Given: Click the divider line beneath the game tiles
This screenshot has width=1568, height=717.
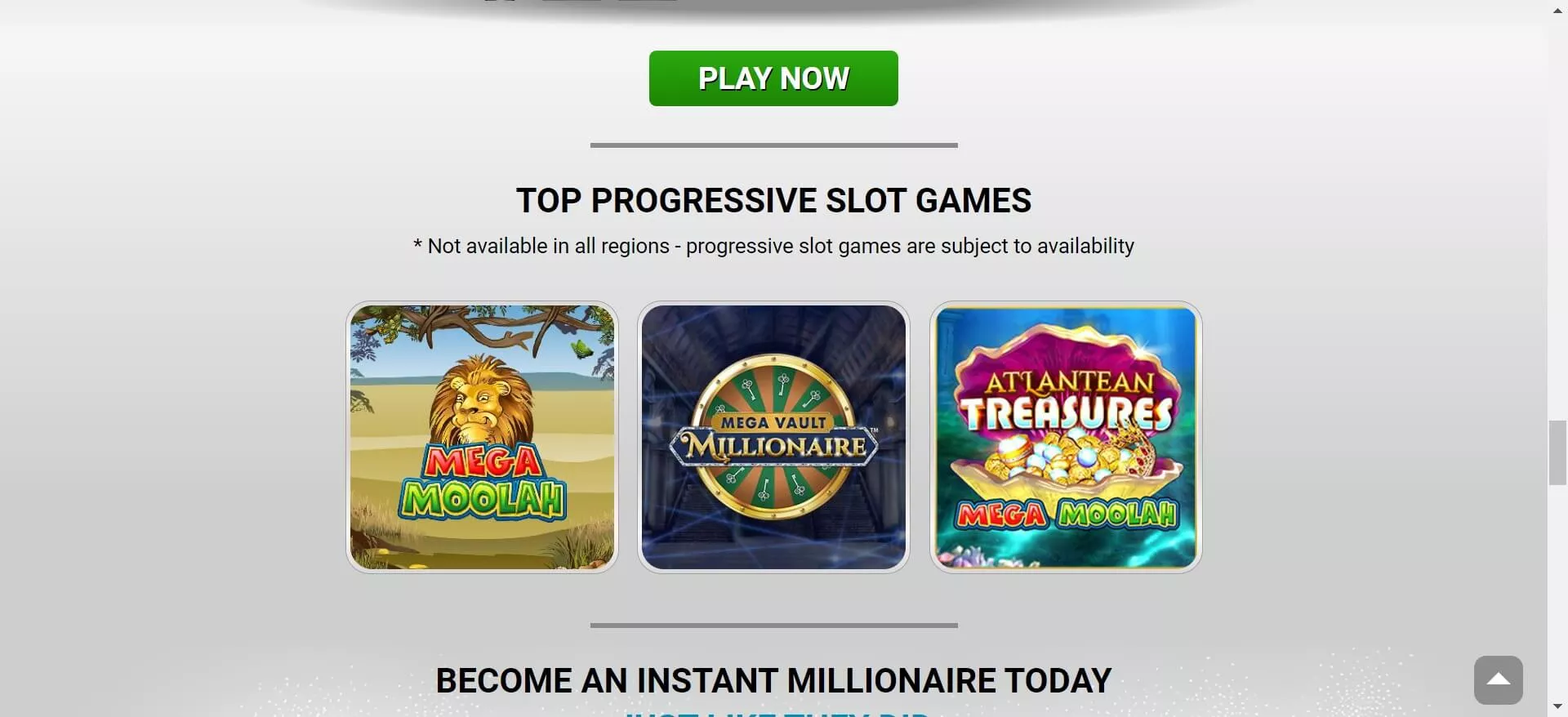Looking at the screenshot, I should (773, 626).
